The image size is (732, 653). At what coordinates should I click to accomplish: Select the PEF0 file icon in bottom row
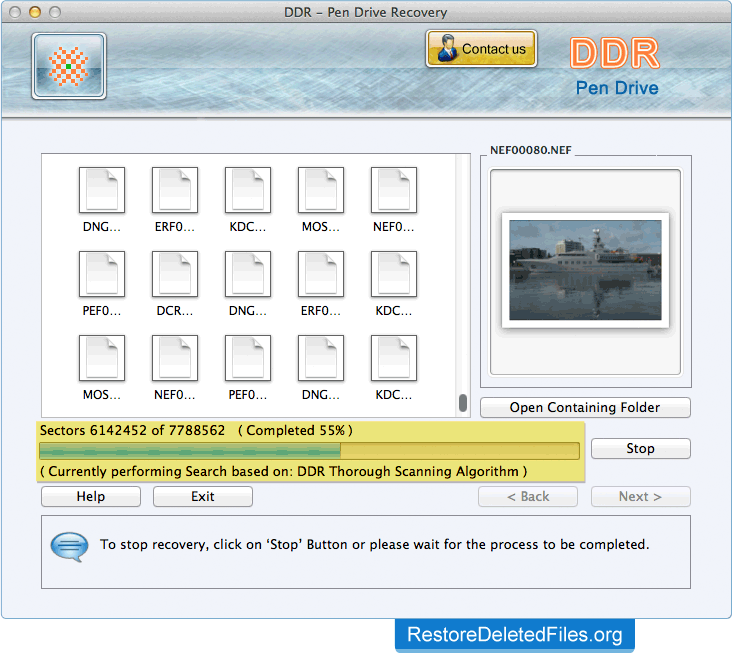tap(248, 358)
